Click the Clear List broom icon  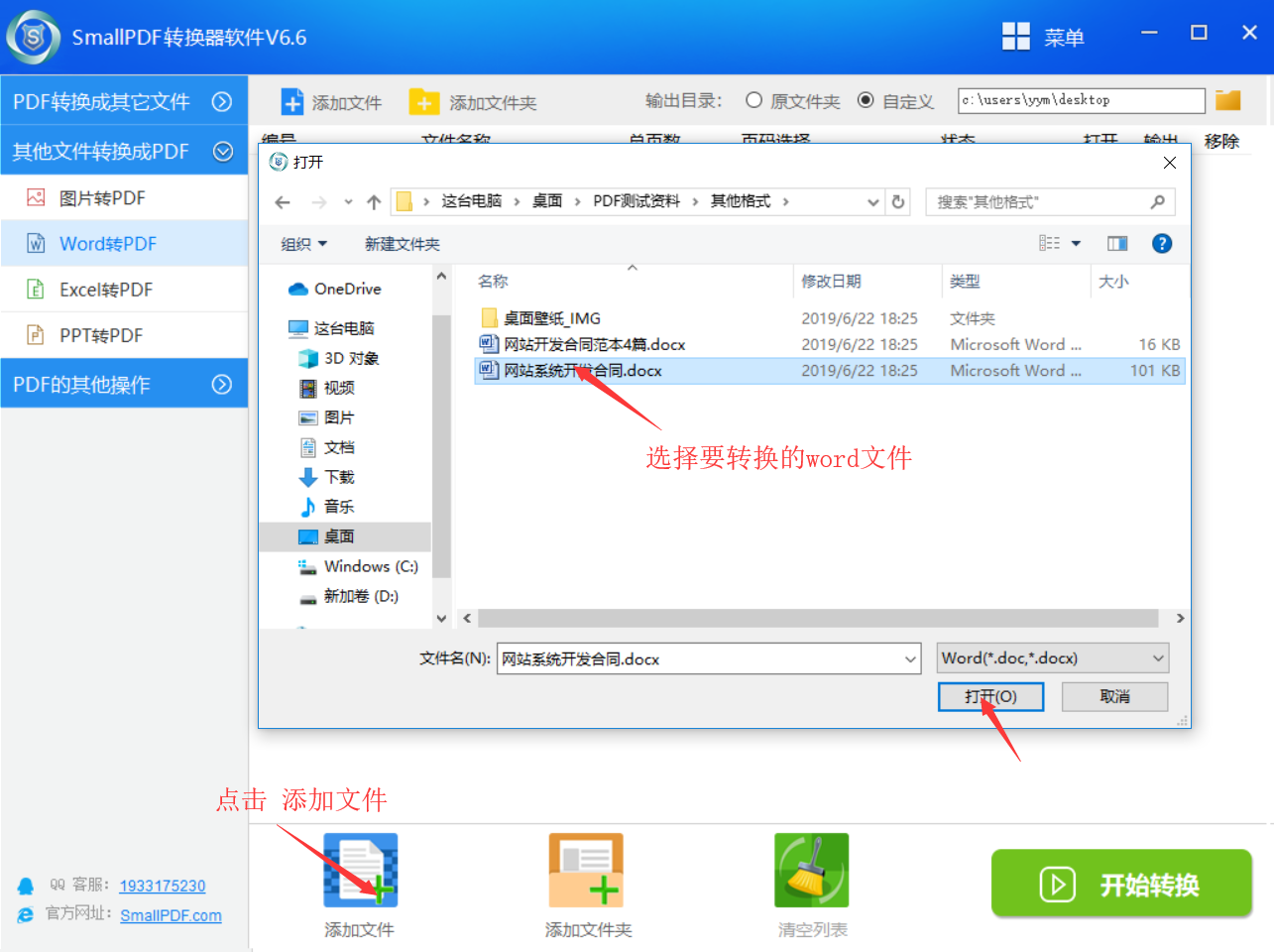811,870
